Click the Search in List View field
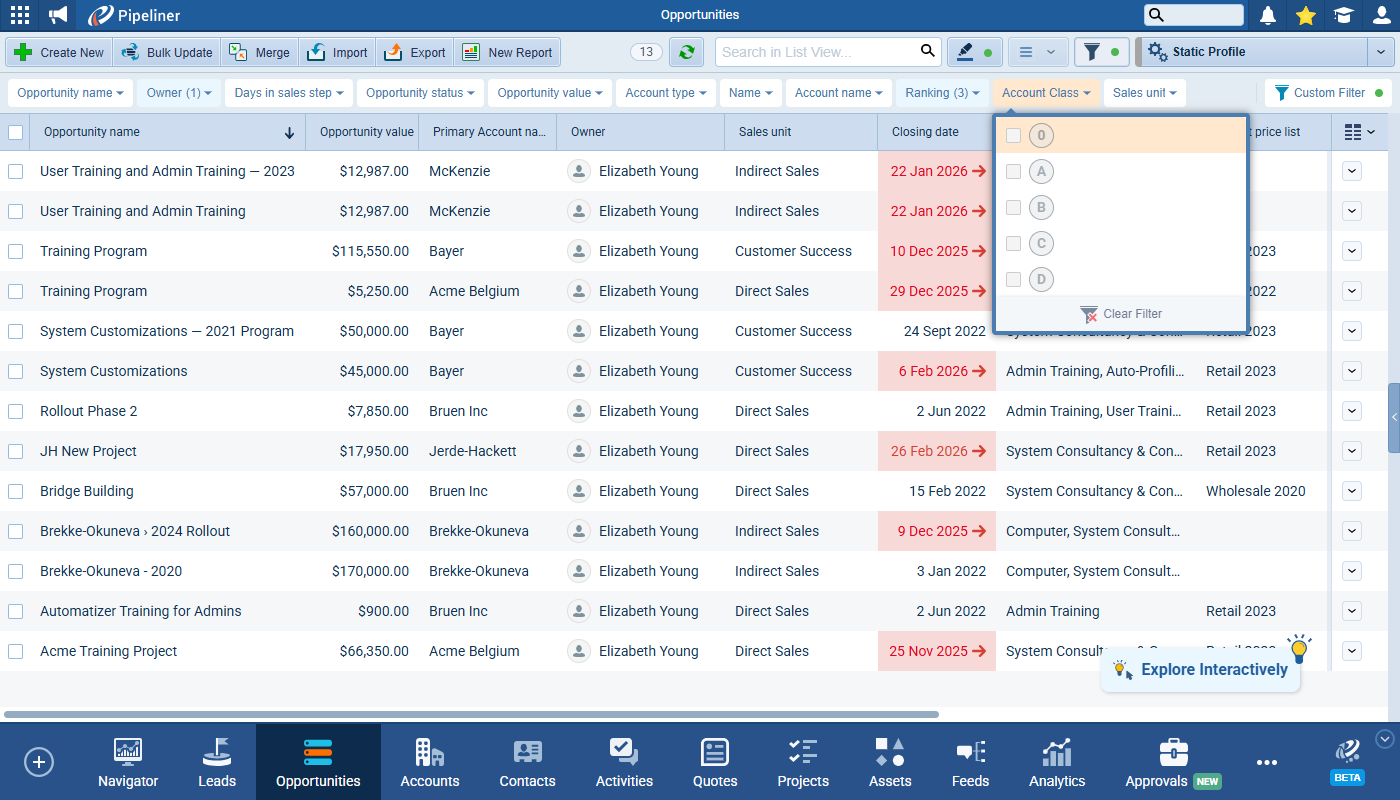 [818, 52]
